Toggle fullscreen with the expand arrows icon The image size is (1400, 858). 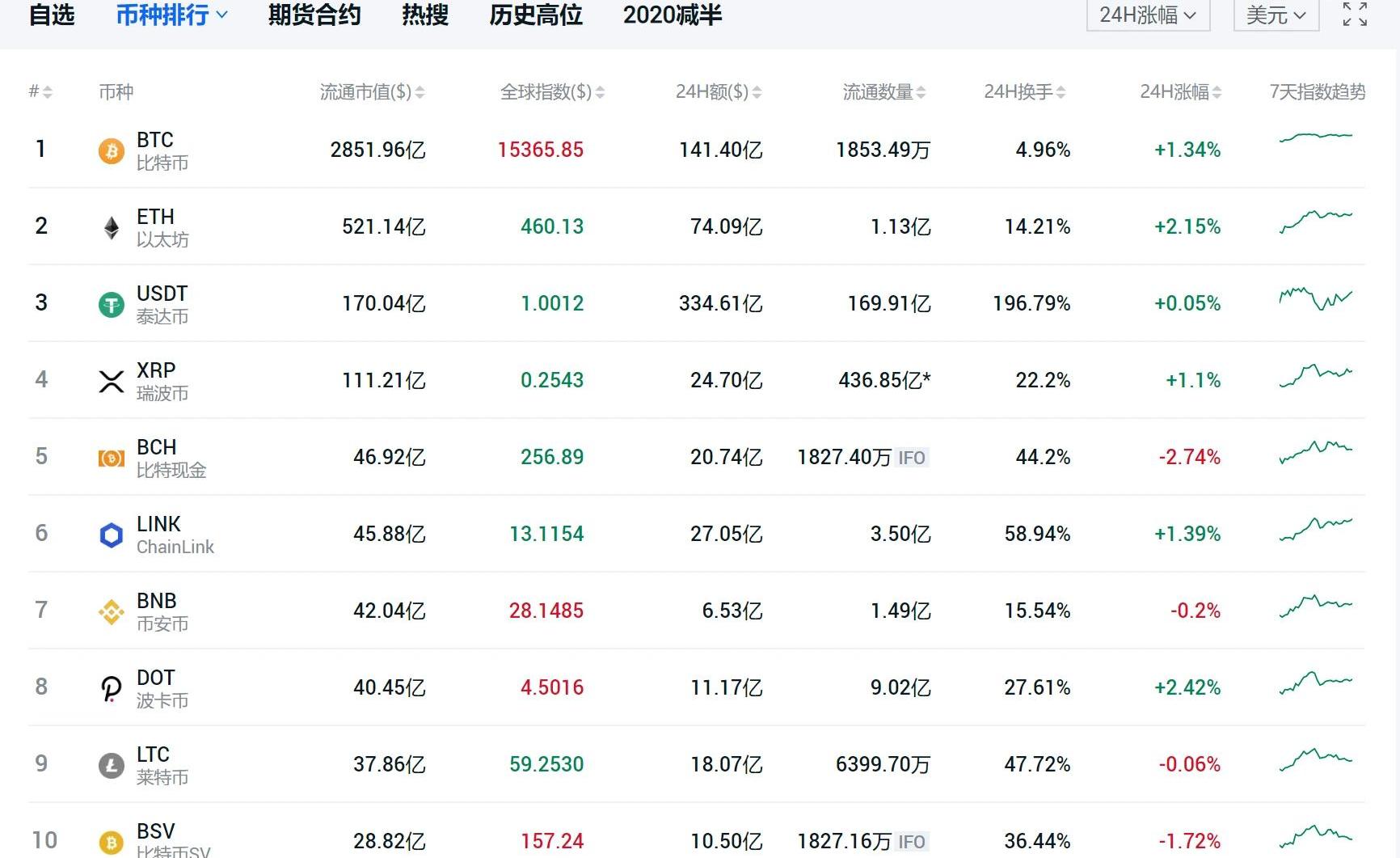point(1355,15)
